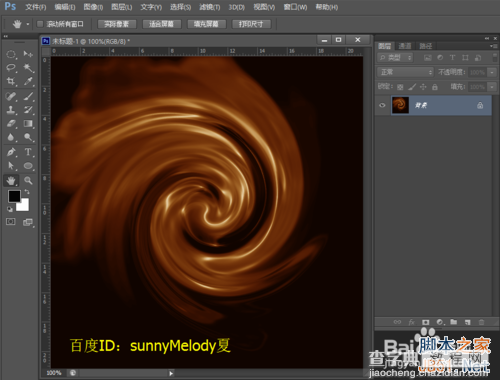Viewport: 500px width, 380px height.
Task: Activate the Horizontal Type tool
Action: (x=28, y=152)
